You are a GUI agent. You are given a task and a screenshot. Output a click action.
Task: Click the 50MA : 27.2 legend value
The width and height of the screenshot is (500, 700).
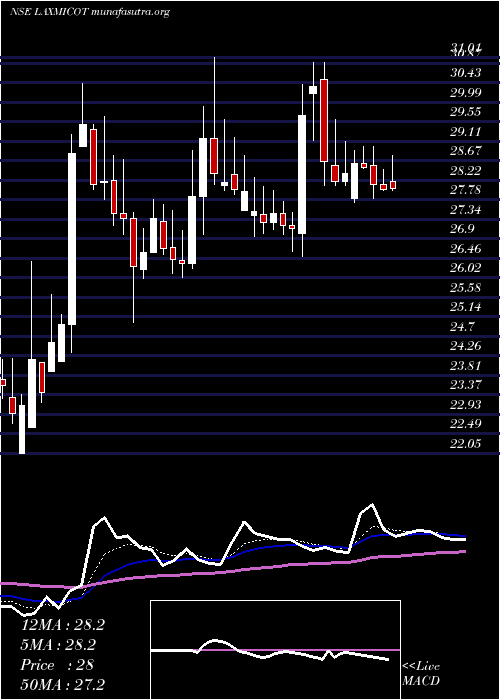(63, 684)
